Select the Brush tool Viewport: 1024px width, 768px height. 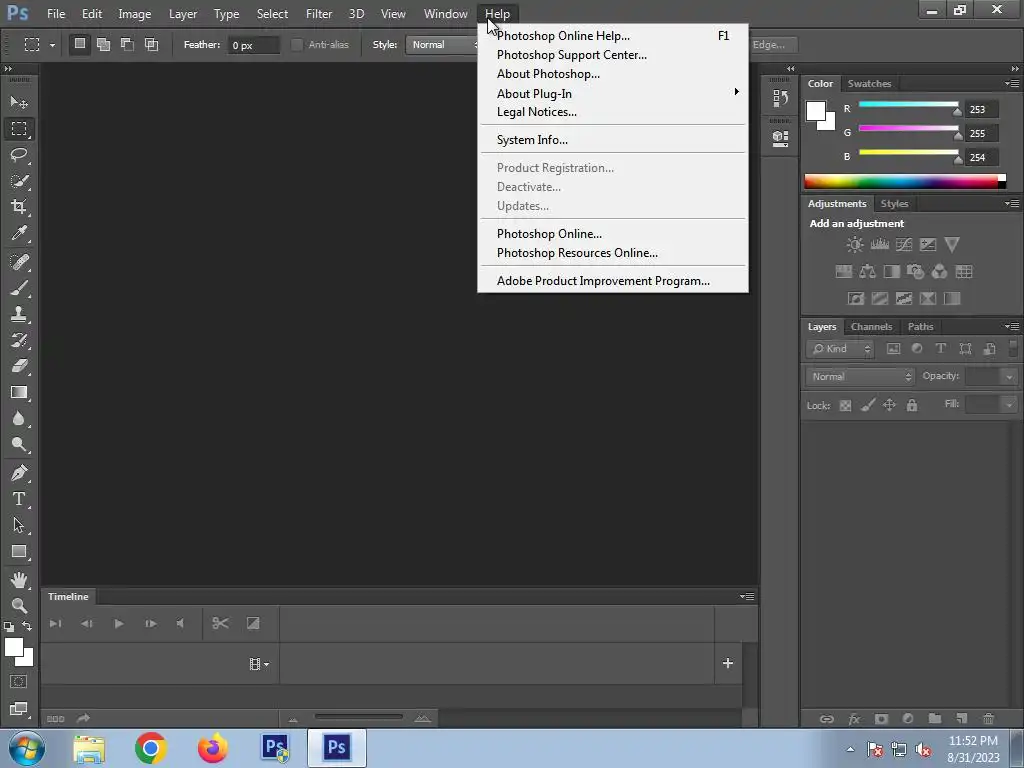[x=19, y=288]
